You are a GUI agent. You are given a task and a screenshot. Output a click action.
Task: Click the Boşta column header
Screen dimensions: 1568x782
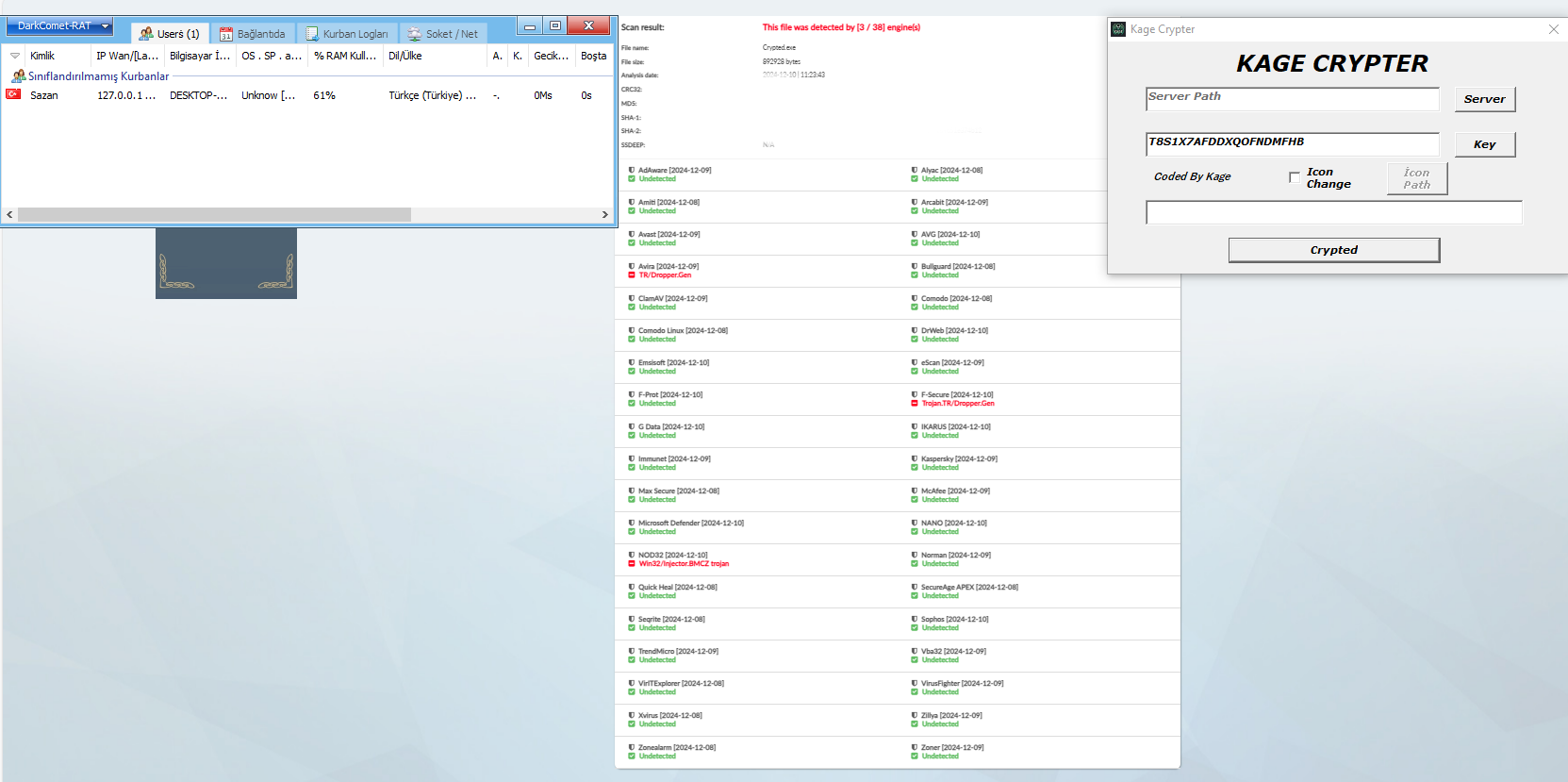point(594,56)
